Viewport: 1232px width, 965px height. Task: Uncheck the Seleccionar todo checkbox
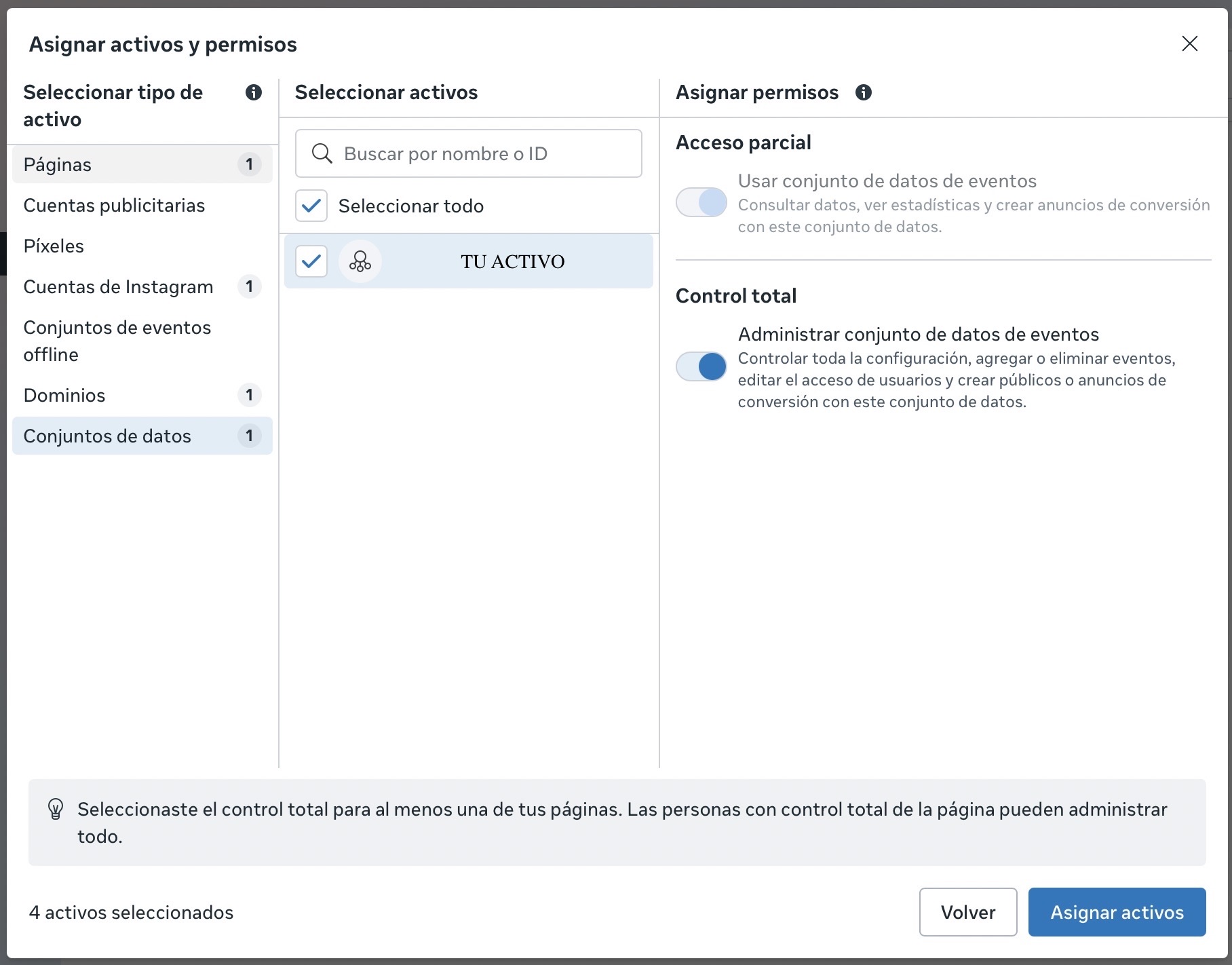tap(311, 206)
